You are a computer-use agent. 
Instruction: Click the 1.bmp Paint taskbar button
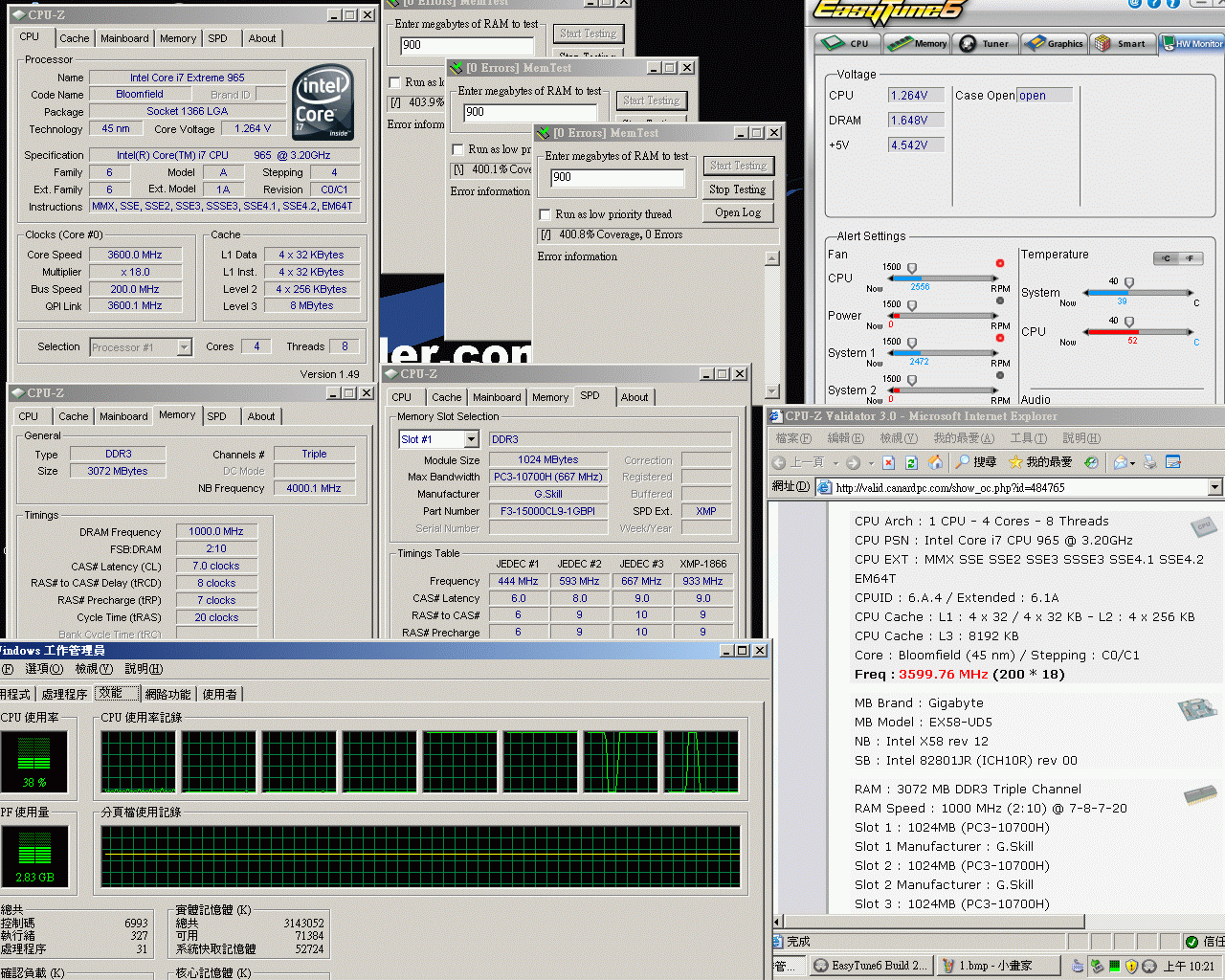point(997,966)
